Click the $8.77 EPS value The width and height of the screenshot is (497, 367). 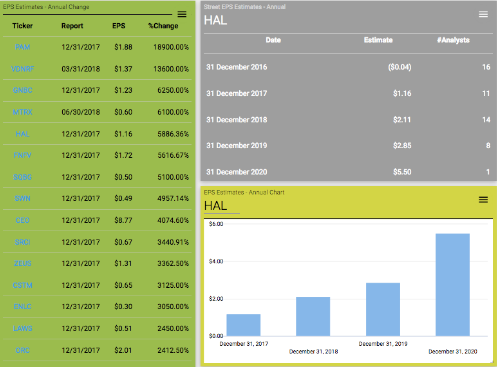point(123,220)
